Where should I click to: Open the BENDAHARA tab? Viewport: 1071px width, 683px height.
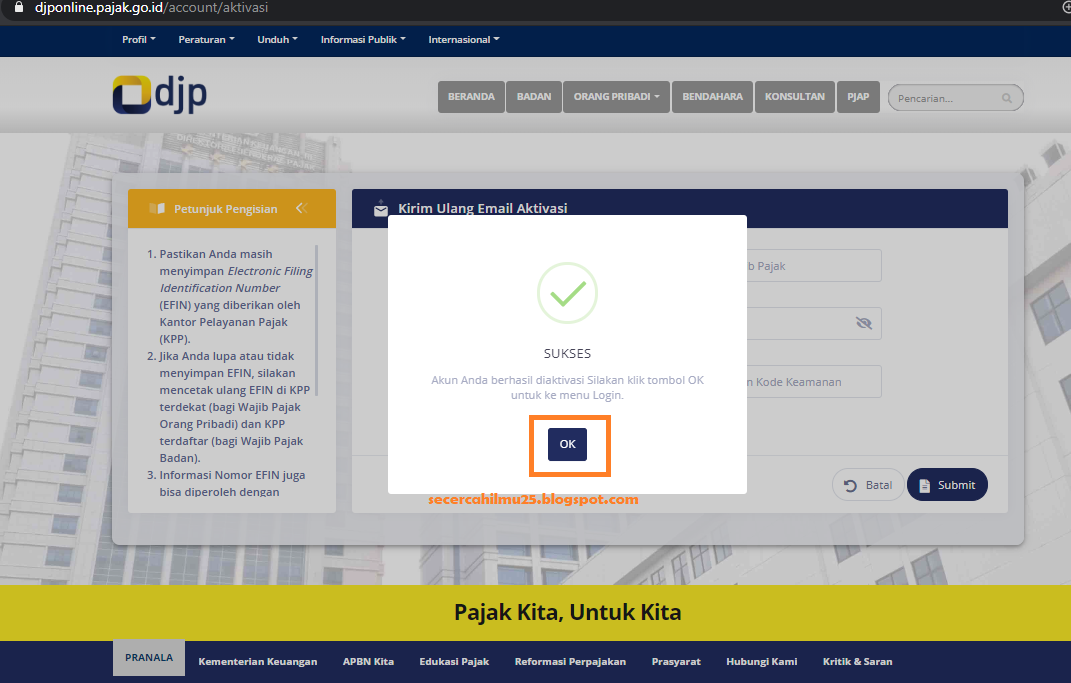(x=712, y=97)
